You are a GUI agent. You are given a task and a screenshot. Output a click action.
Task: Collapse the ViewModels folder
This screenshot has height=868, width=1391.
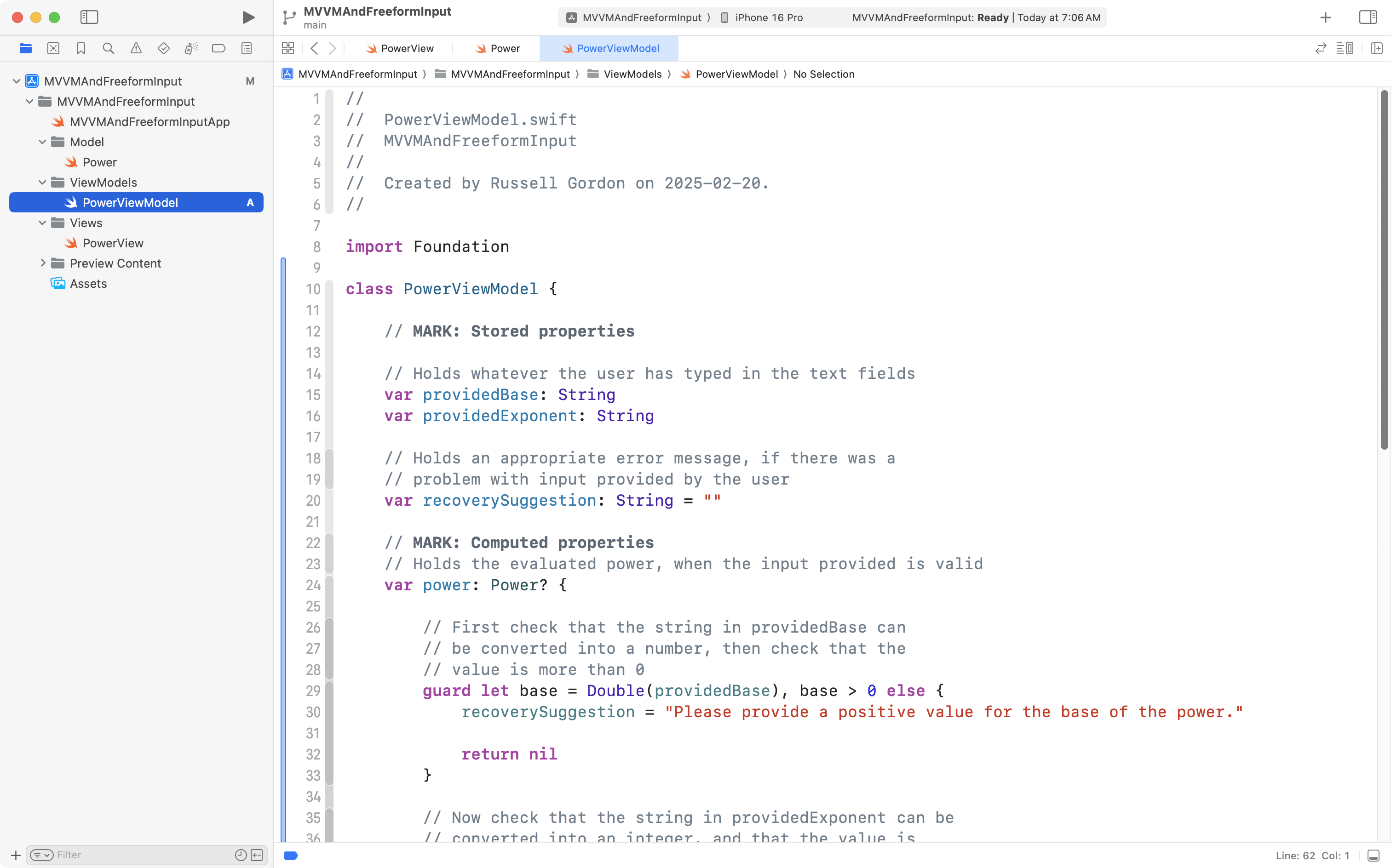42,183
